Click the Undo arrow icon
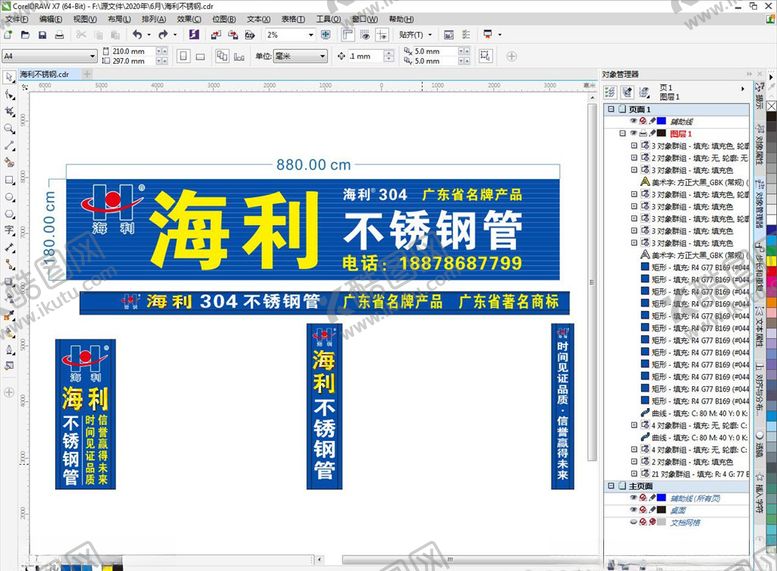Image resolution: width=777 pixels, height=571 pixels. pos(137,35)
